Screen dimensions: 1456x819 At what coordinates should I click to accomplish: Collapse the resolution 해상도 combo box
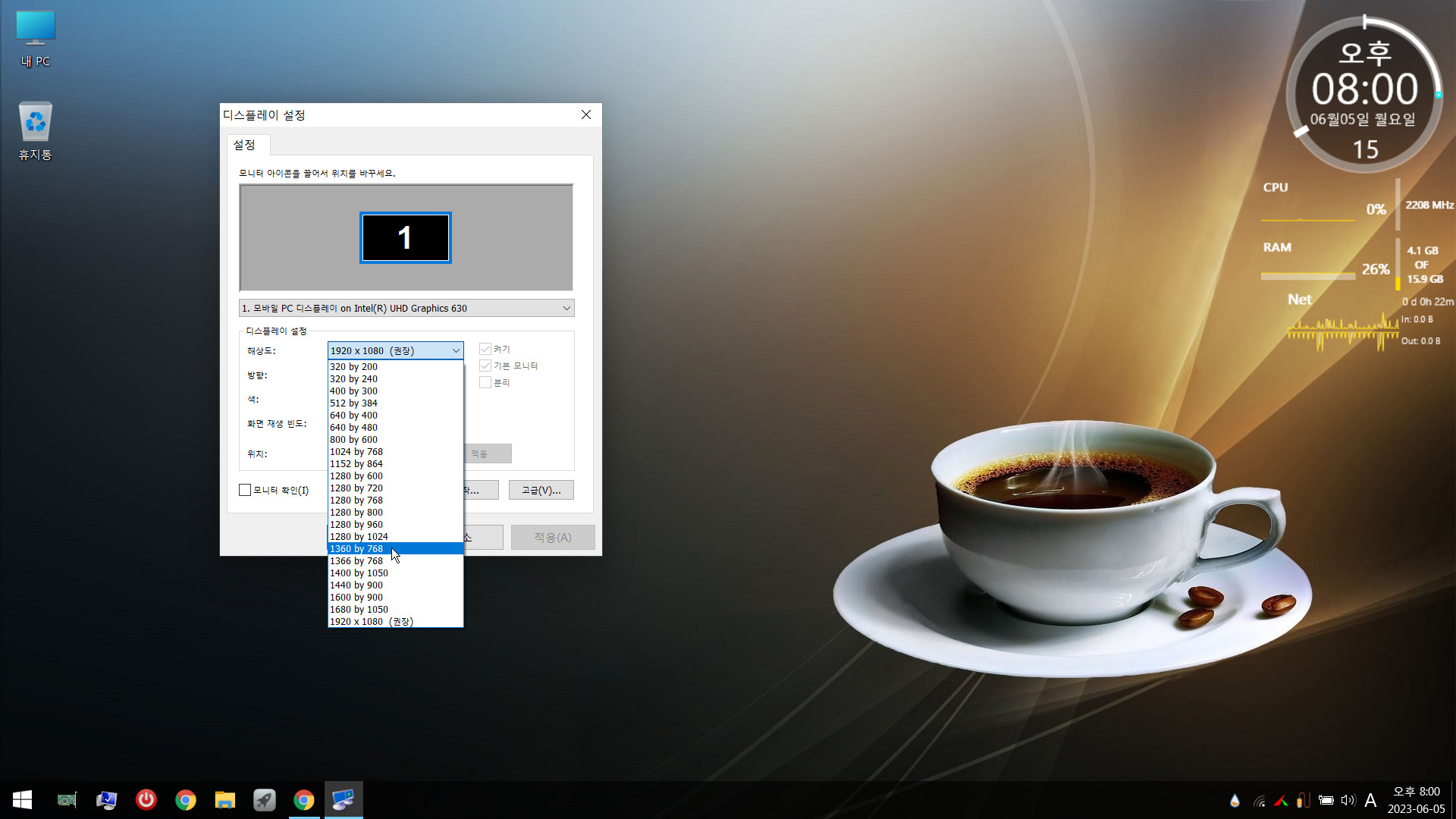395,350
